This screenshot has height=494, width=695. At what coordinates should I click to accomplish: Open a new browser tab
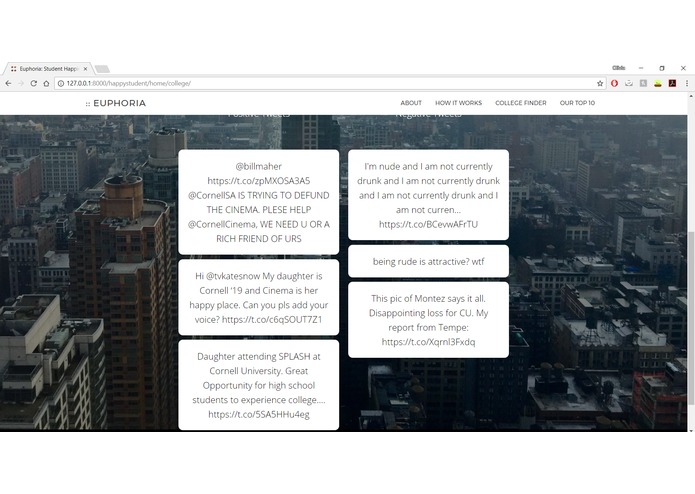point(102,69)
